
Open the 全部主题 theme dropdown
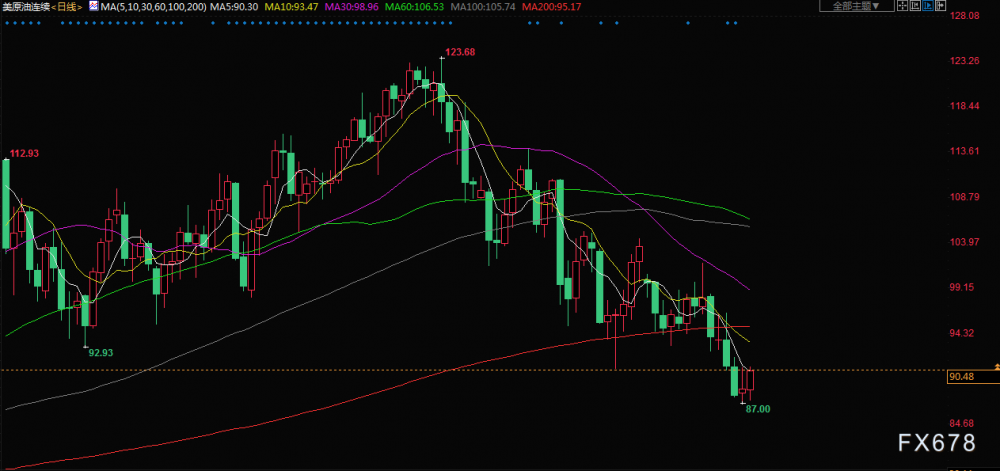(857, 6)
